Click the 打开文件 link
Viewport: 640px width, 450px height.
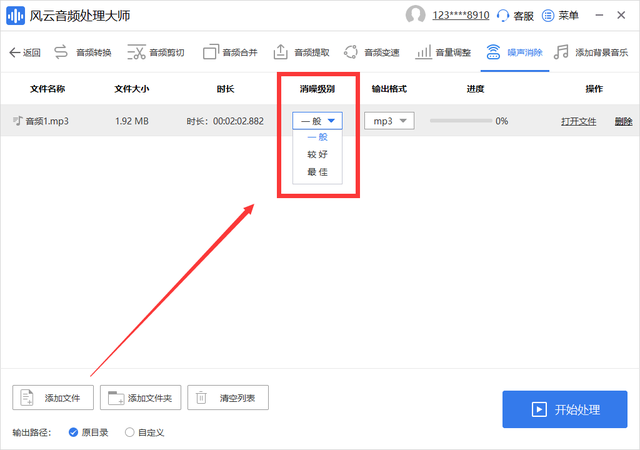point(578,121)
